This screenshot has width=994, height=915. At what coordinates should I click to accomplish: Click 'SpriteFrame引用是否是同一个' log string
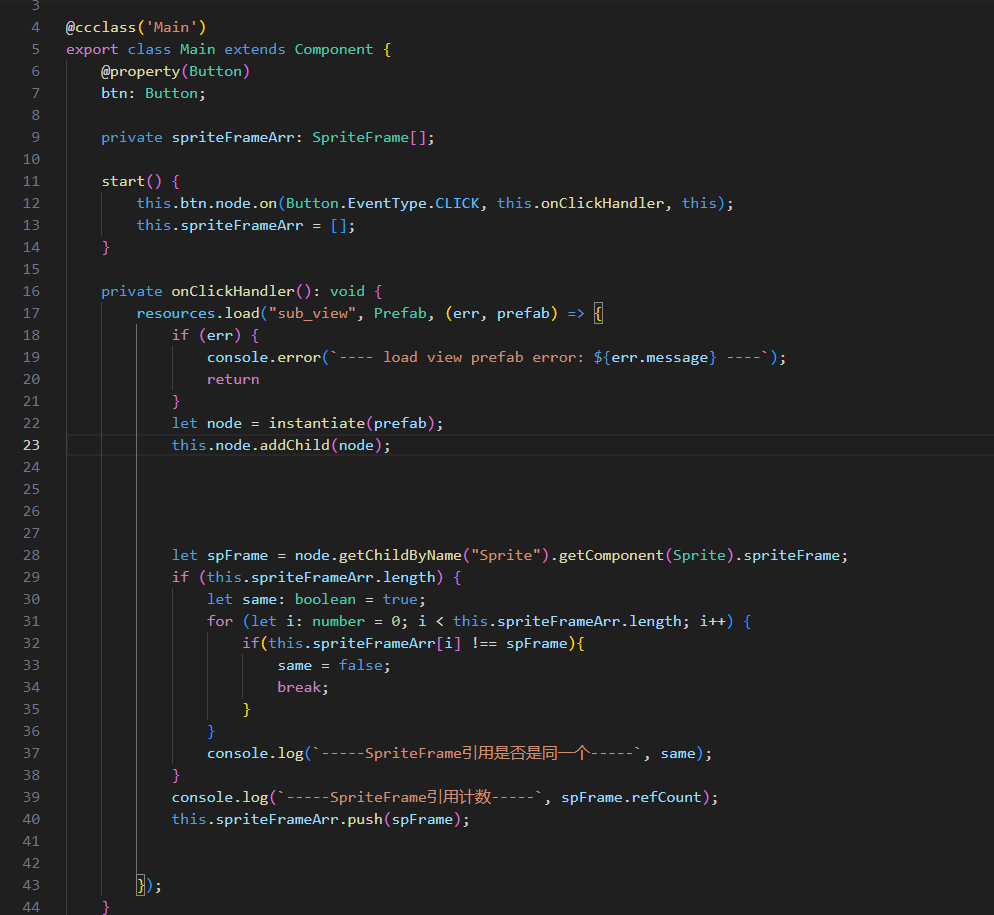[477, 753]
